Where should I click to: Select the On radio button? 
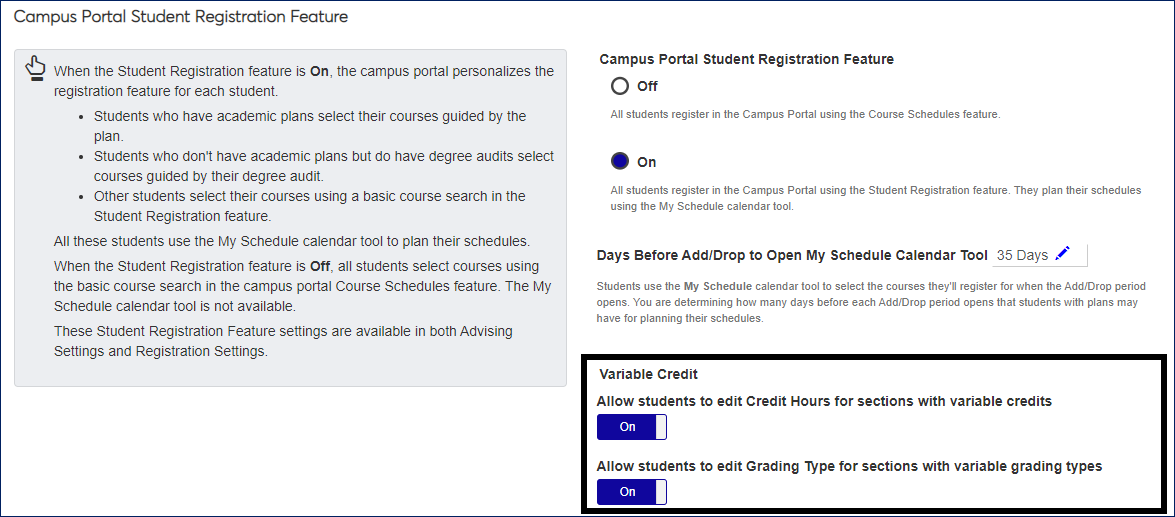coord(620,161)
